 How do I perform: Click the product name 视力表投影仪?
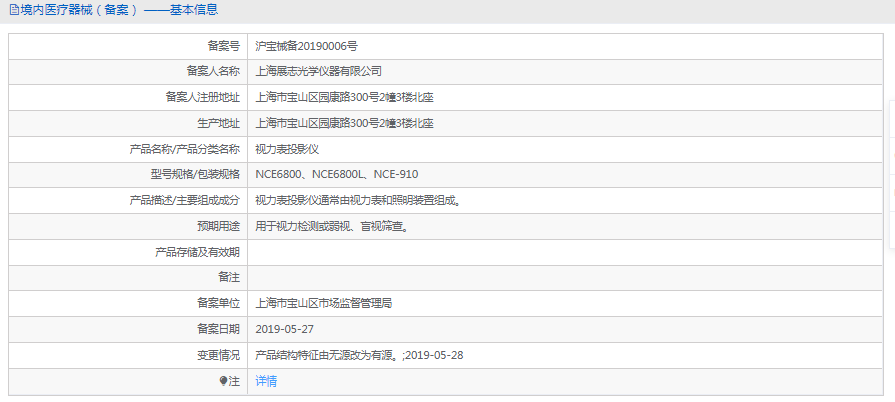coord(287,150)
